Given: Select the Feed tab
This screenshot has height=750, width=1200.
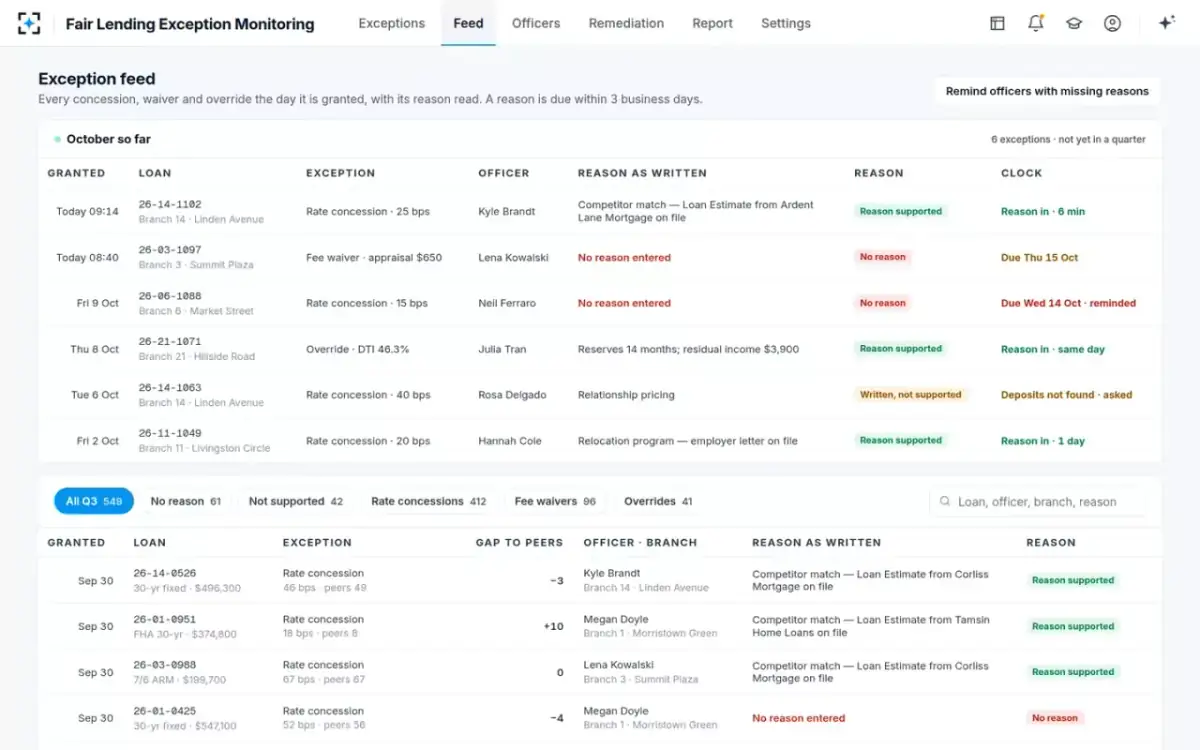Looking at the screenshot, I should (x=468, y=23).
